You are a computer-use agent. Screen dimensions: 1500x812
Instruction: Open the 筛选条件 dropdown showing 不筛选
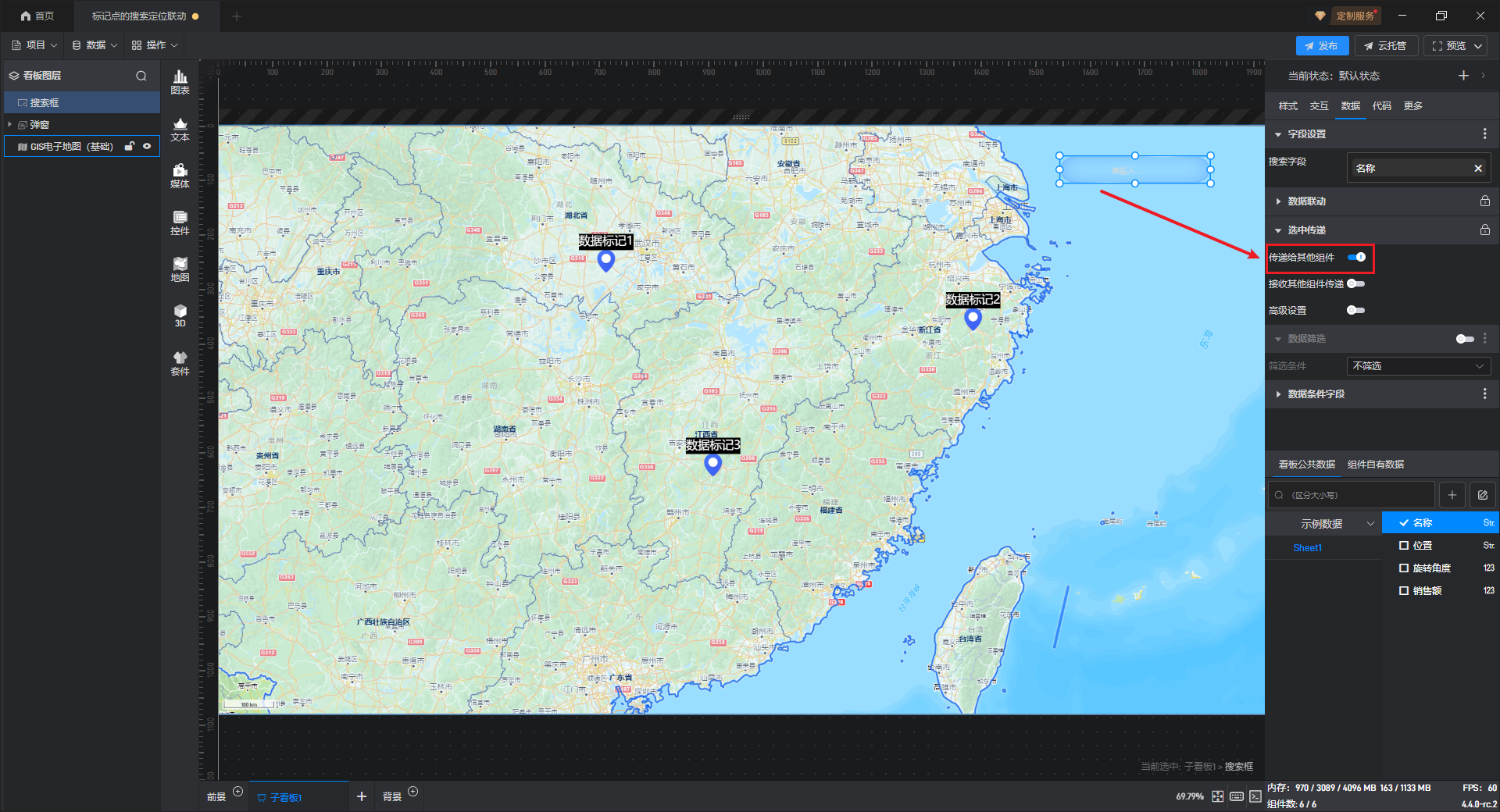pyautogui.click(x=1417, y=366)
